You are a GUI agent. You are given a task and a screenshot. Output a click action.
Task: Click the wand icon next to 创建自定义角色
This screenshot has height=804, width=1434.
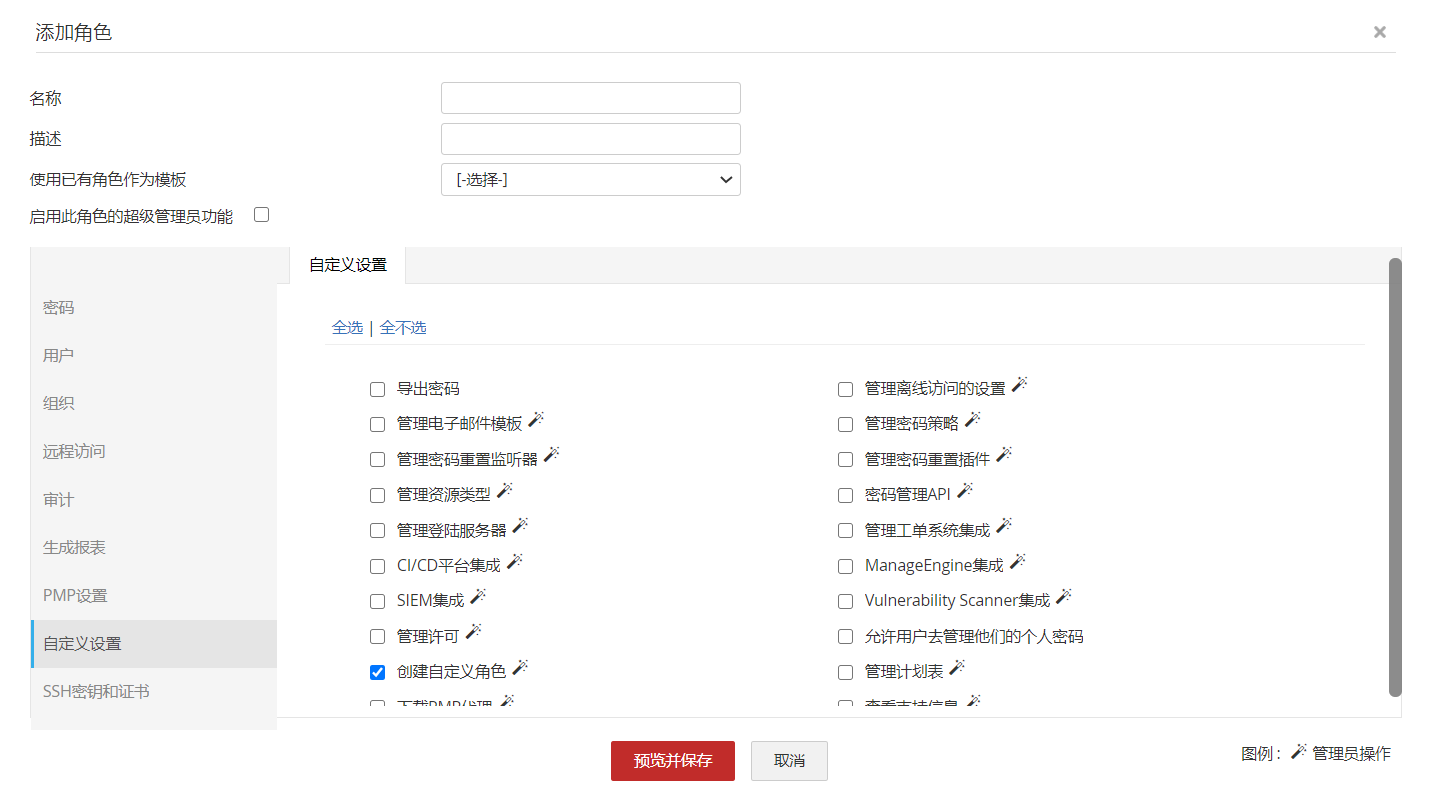pyautogui.click(x=520, y=668)
